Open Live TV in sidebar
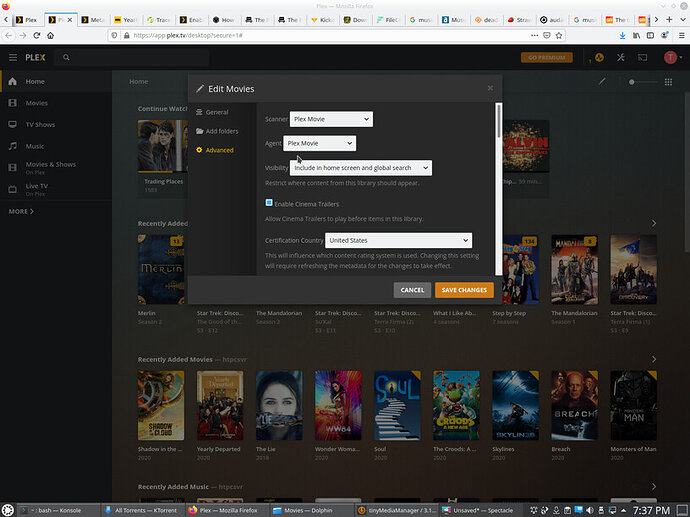The height and width of the screenshot is (517, 690). point(56,189)
